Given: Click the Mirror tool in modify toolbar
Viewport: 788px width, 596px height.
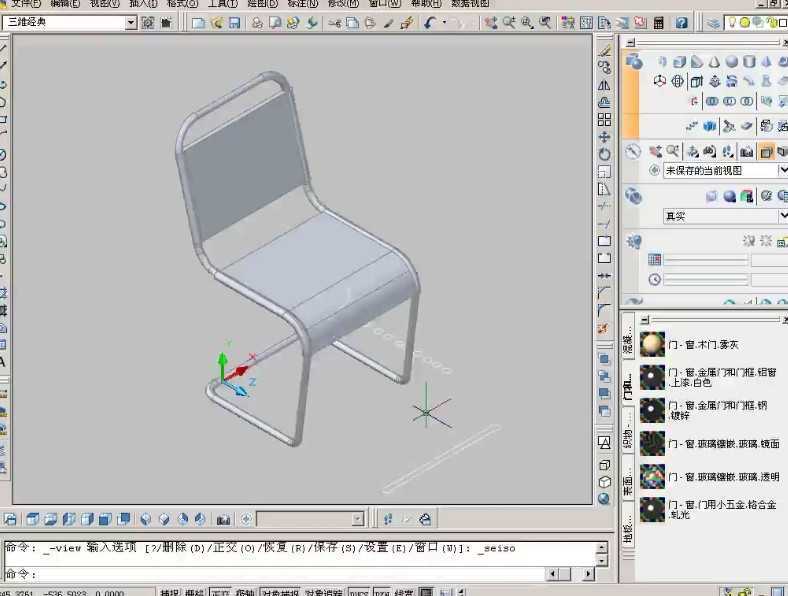Looking at the screenshot, I should tap(604, 85).
